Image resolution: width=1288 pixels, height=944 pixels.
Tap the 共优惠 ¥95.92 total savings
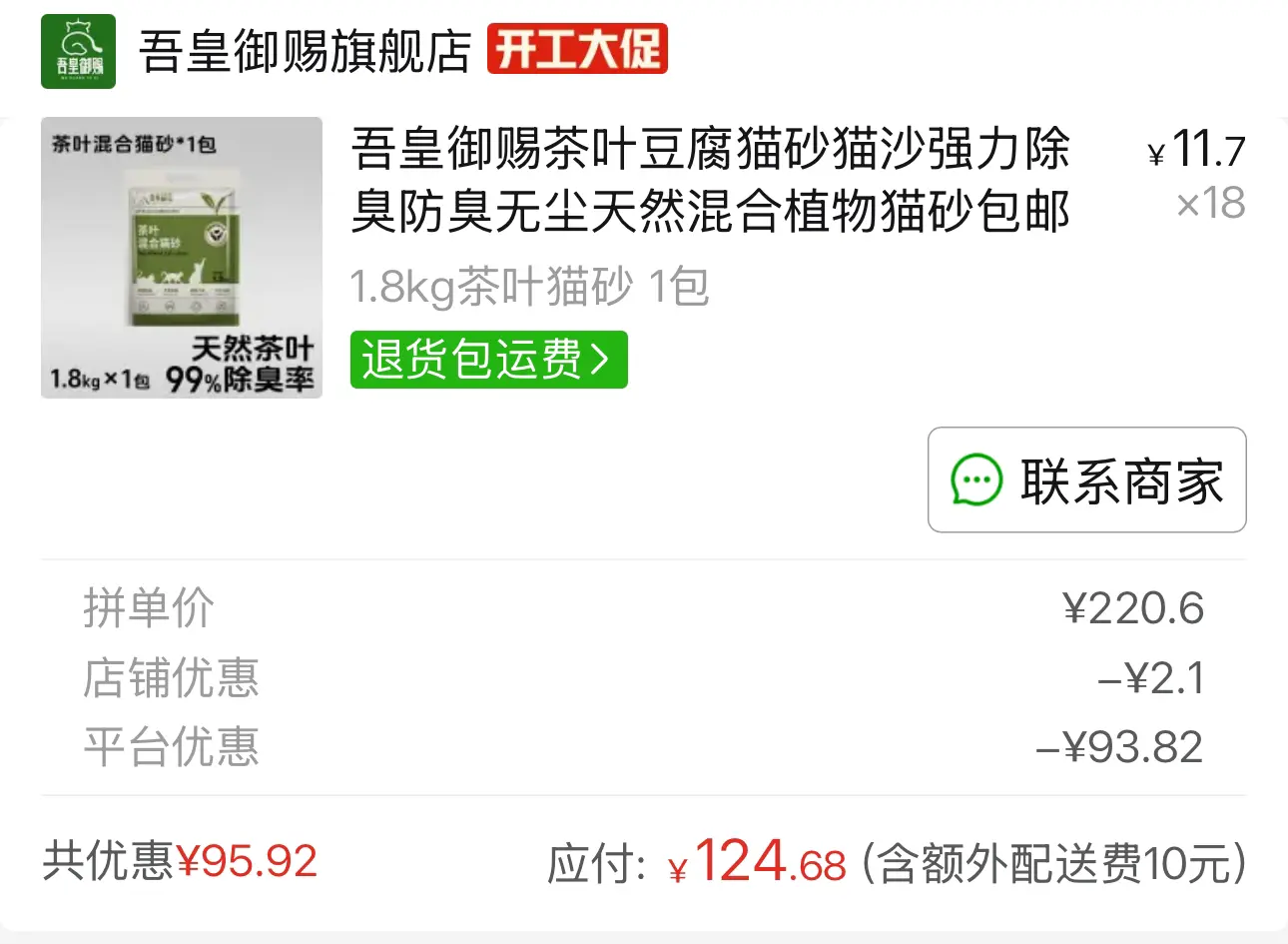click(180, 861)
